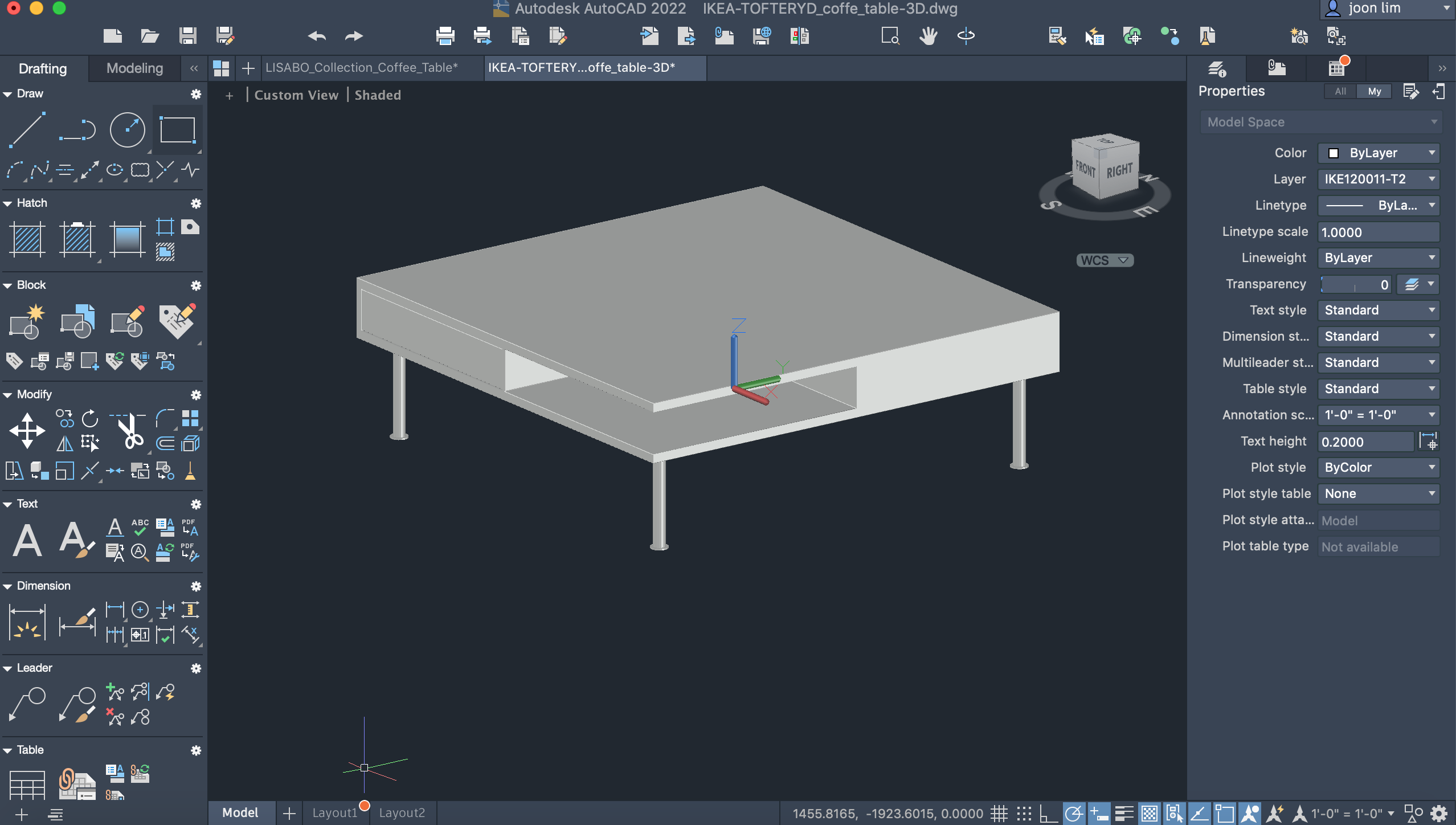Click the ByLayer color swatch

(1334, 153)
